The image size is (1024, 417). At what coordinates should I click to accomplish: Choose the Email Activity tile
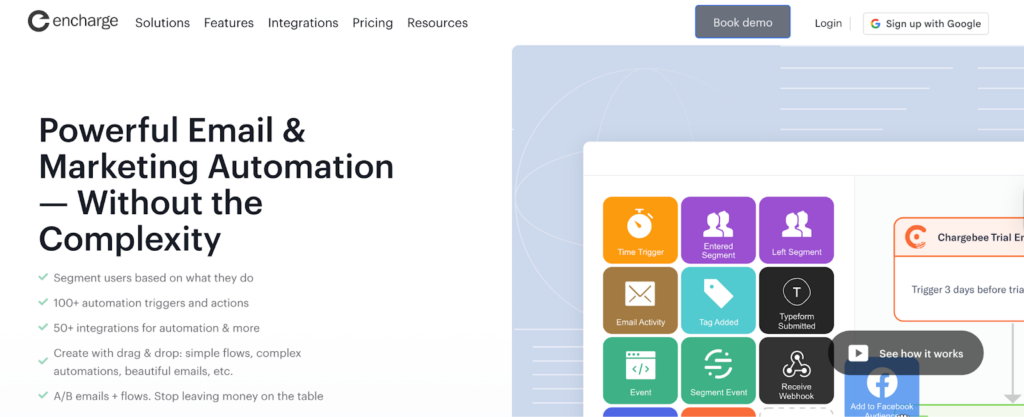click(640, 300)
